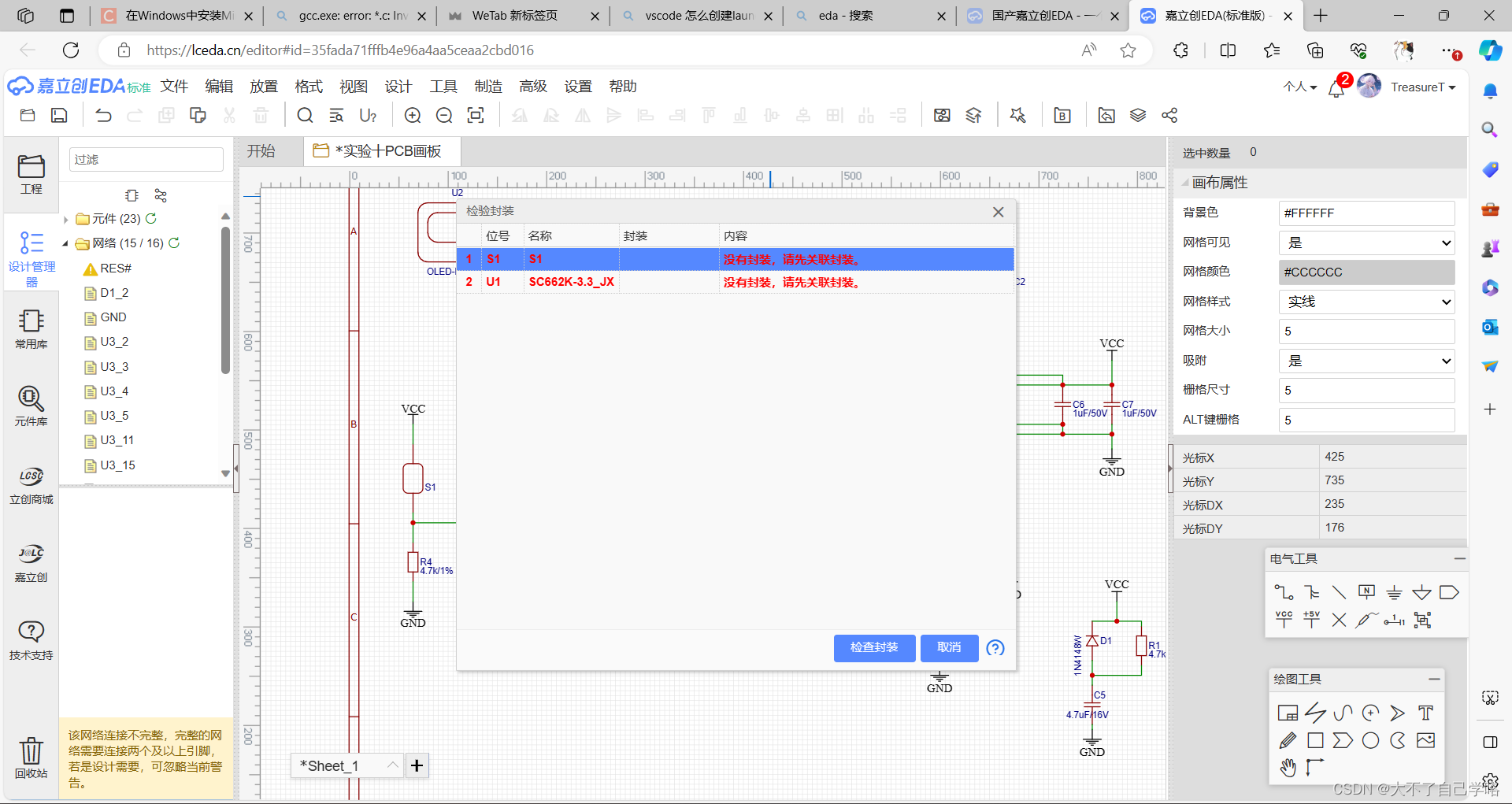Viewport: 1512px width, 804px height.
Task: Select the GND ground symbol tool
Action: (x=1395, y=592)
